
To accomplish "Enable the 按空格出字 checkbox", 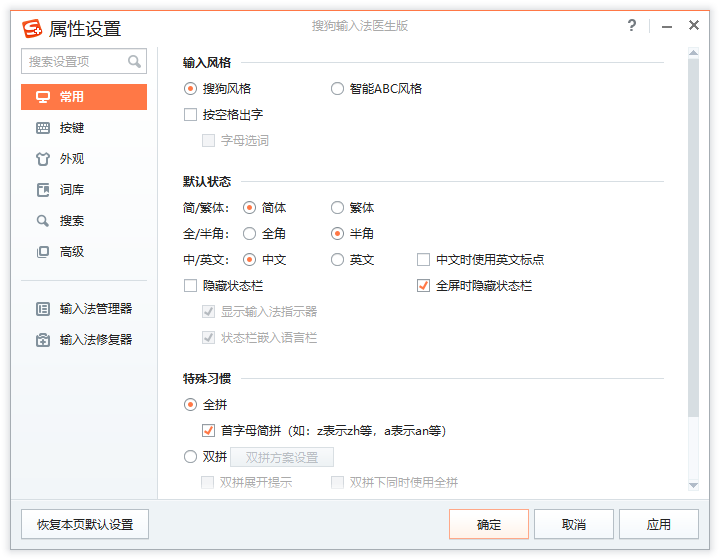I will pyautogui.click(x=190, y=114).
